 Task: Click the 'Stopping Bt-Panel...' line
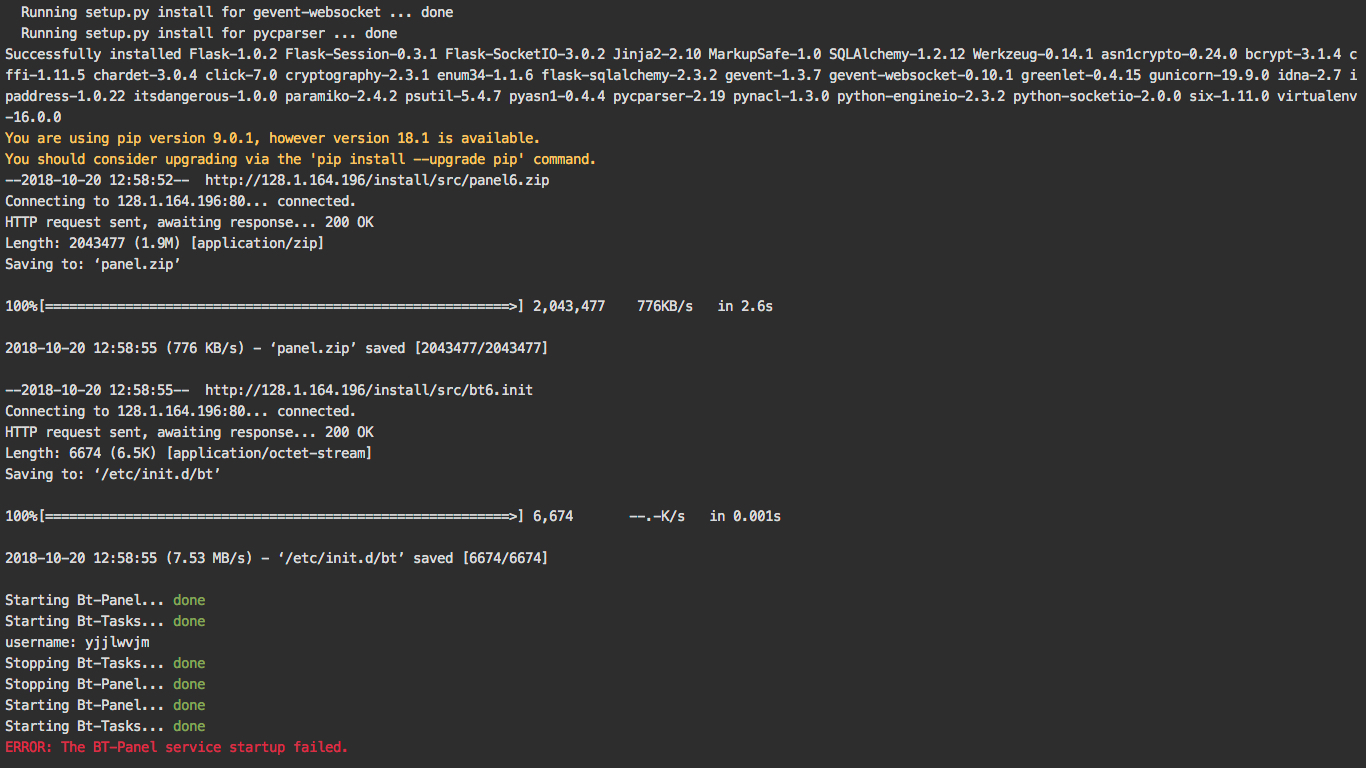click(x=85, y=684)
